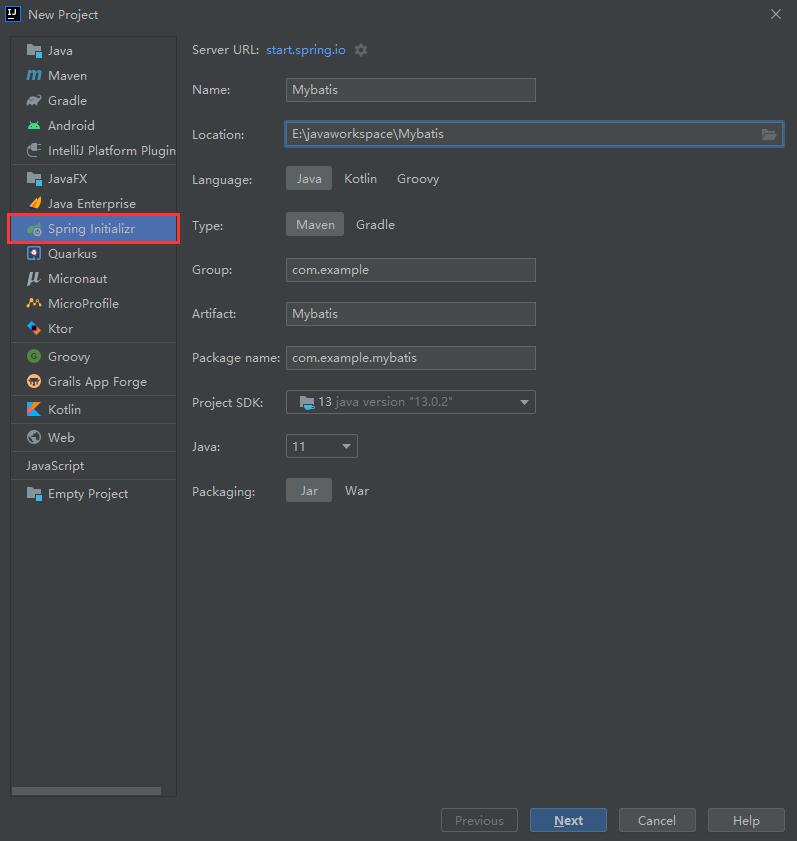This screenshot has width=797, height=841.
Task: Select the Ktor icon in project list
Action: click(x=34, y=329)
